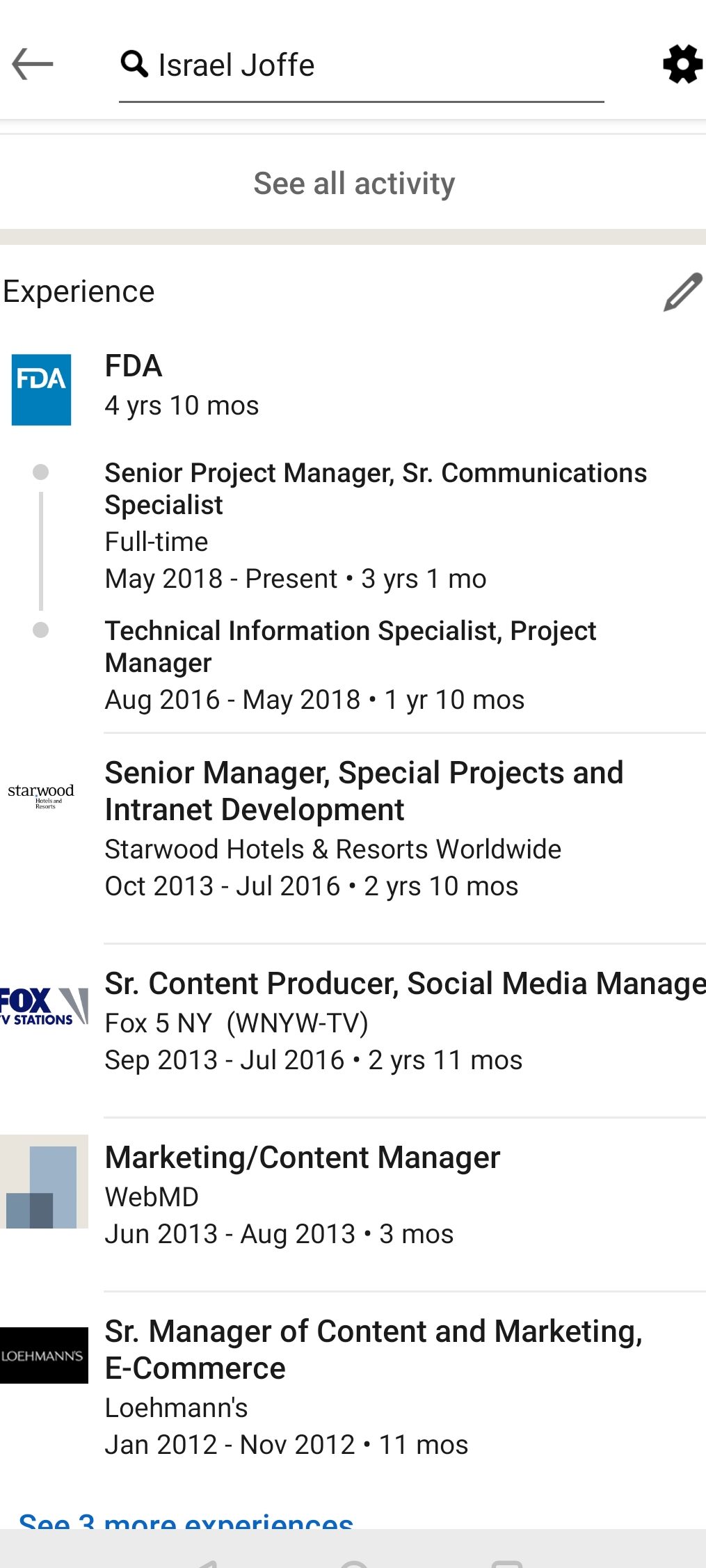Edit Experience with the pencil icon
Viewport: 706px width, 1568px height.
coord(682,292)
